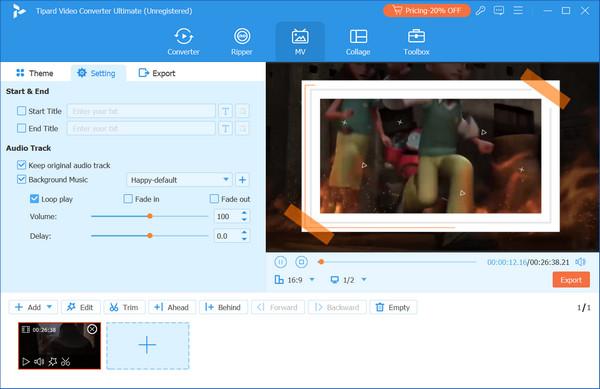Mute the preview speaker icon
Viewport: 600px width, 389px height.
[x=580, y=262]
